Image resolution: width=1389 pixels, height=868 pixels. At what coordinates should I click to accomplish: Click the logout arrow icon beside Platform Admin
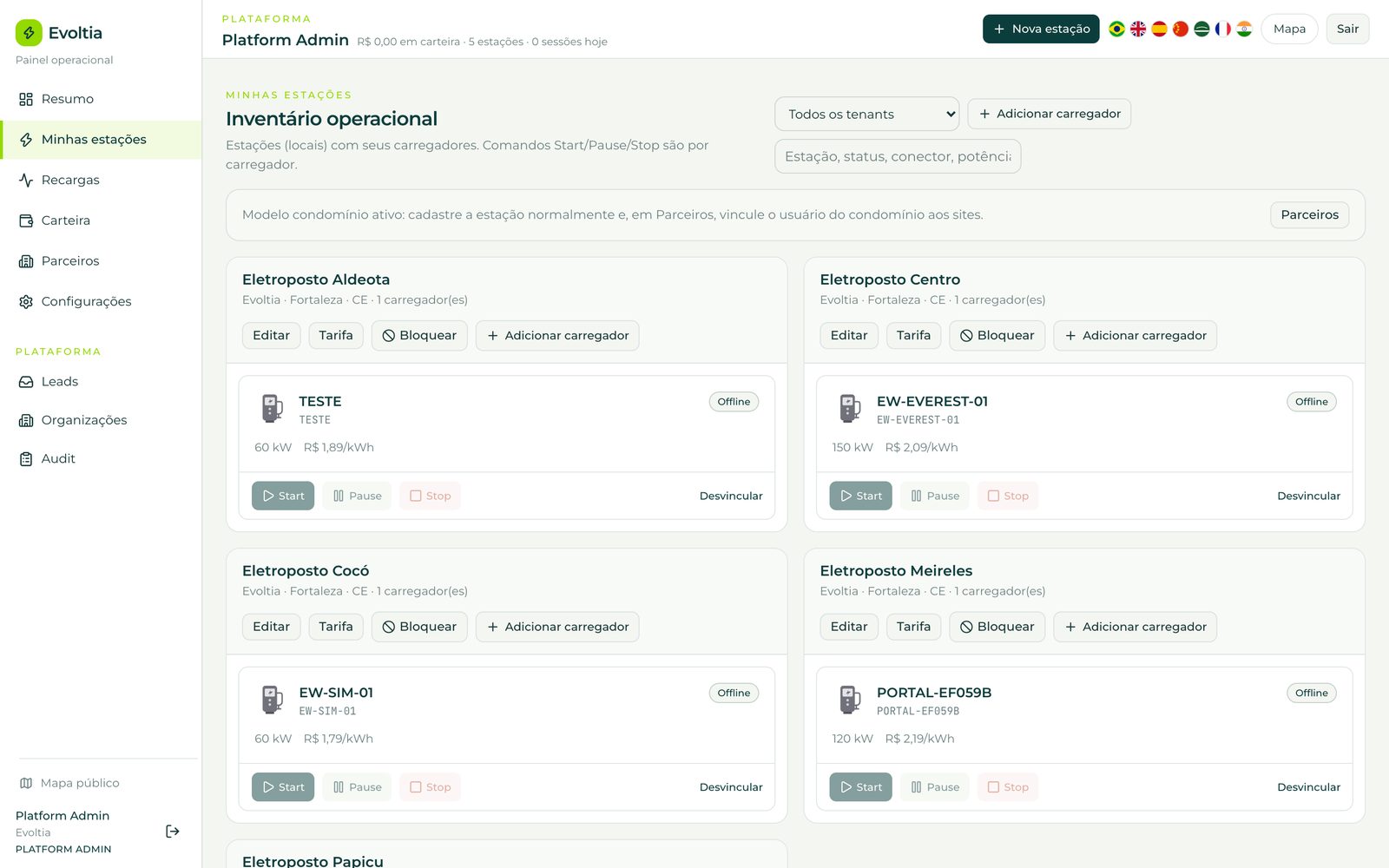coord(173,832)
